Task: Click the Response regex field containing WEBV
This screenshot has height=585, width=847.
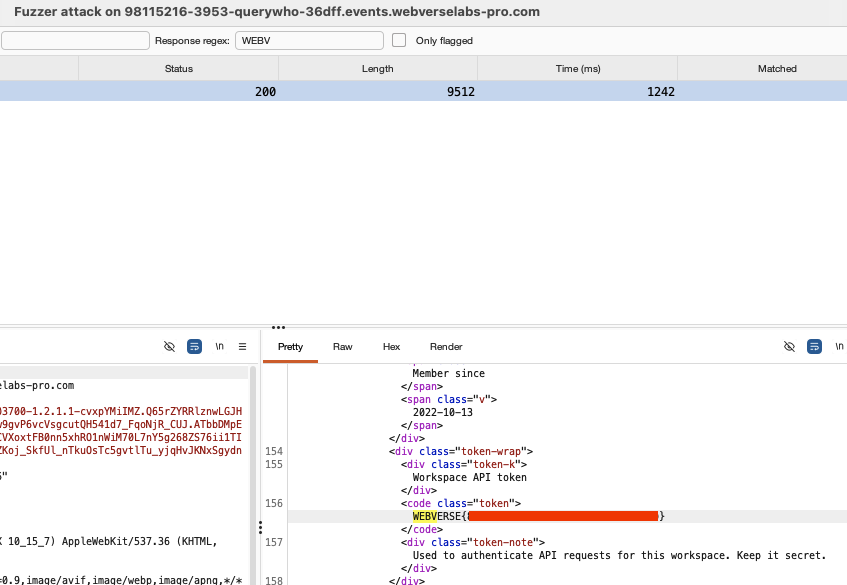Action: [309, 41]
